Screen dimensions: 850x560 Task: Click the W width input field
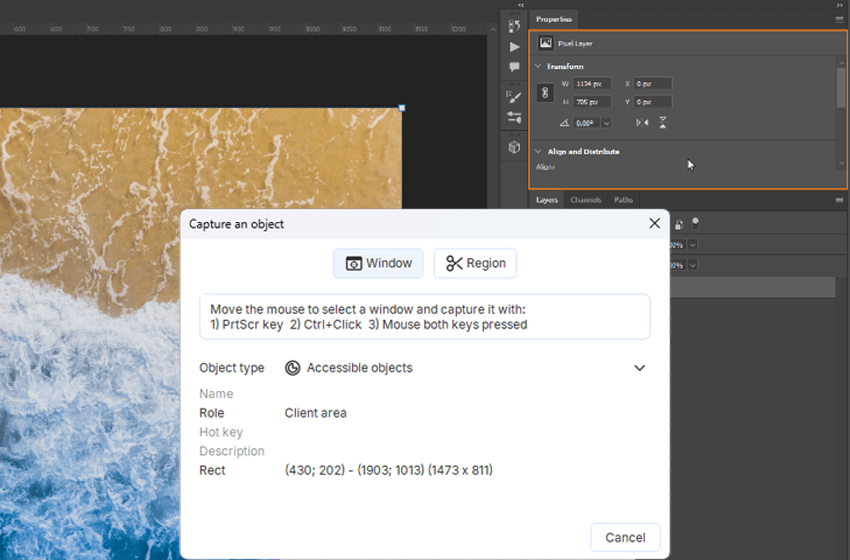pos(592,84)
